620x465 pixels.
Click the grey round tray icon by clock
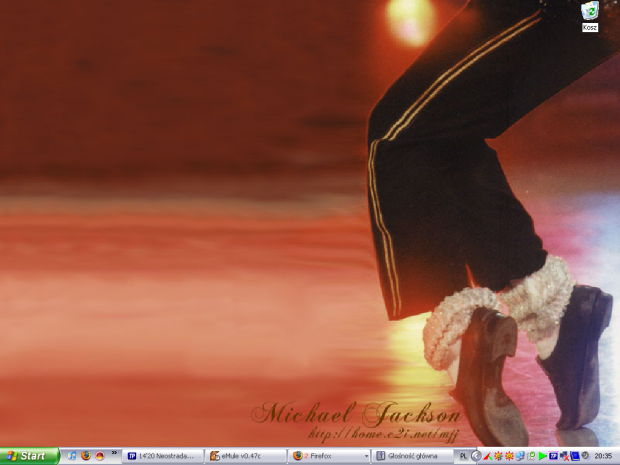tap(586, 456)
